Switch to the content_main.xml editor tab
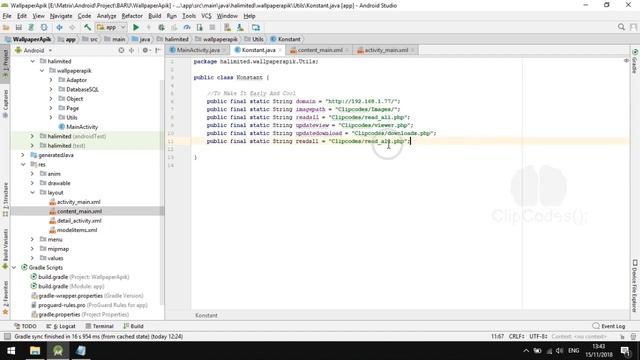640x360 pixels. [x=320, y=50]
